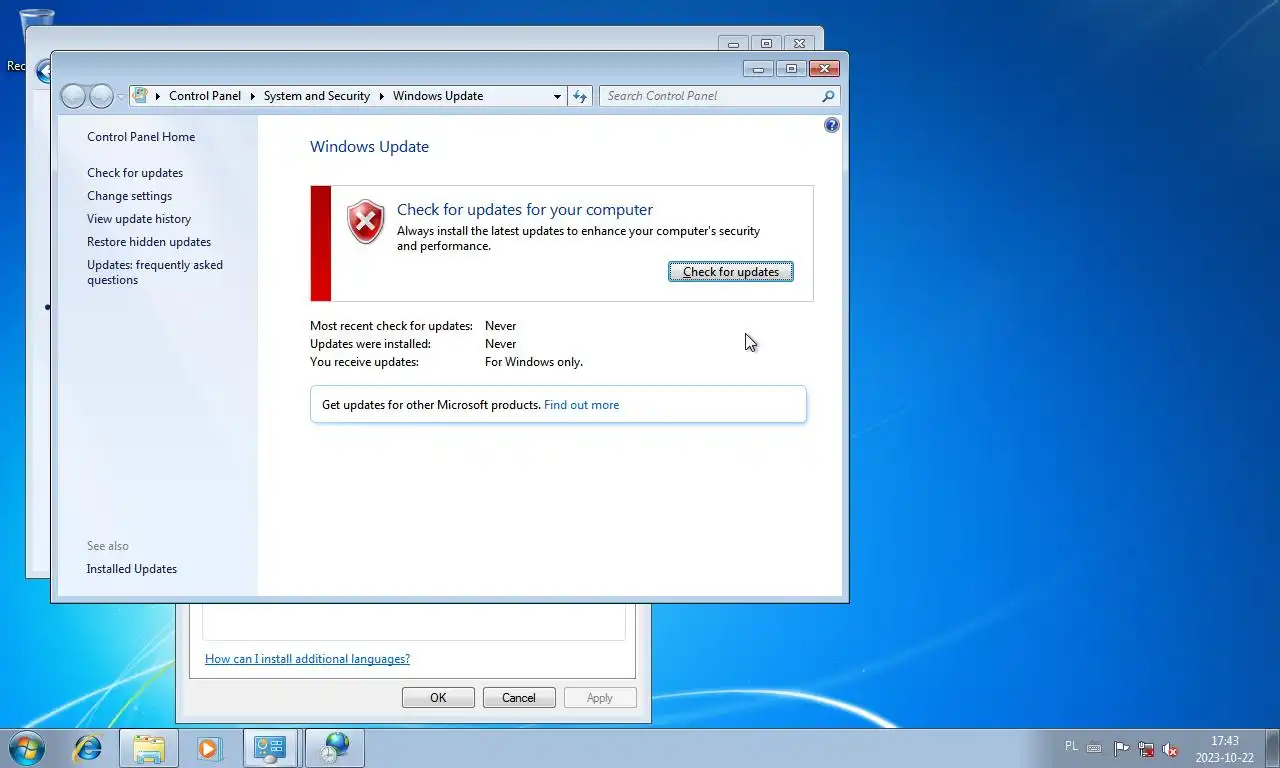Select the Windows Update breadcrumb
Viewport: 1280px width, 768px height.
coord(438,96)
